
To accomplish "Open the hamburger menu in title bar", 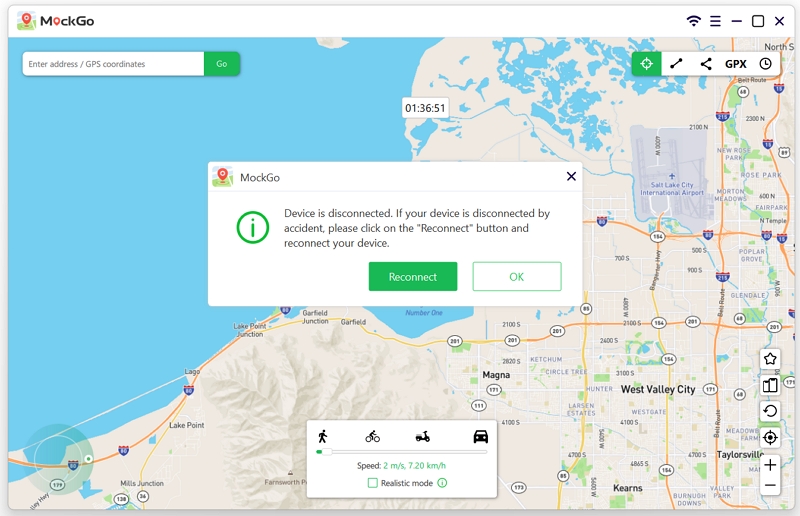I will pos(715,21).
